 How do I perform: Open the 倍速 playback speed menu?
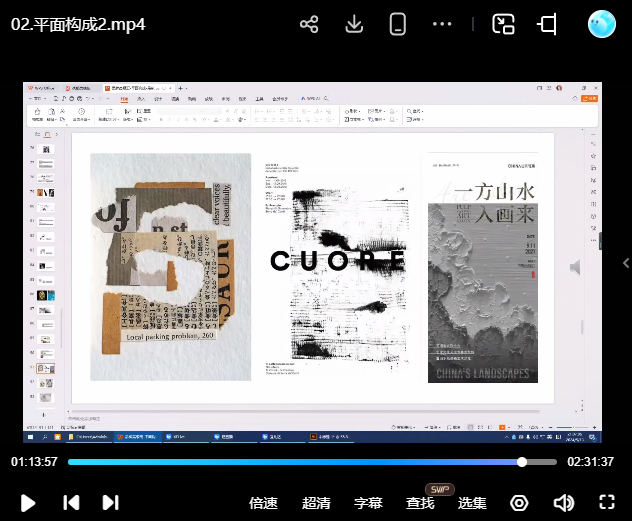coord(263,503)
